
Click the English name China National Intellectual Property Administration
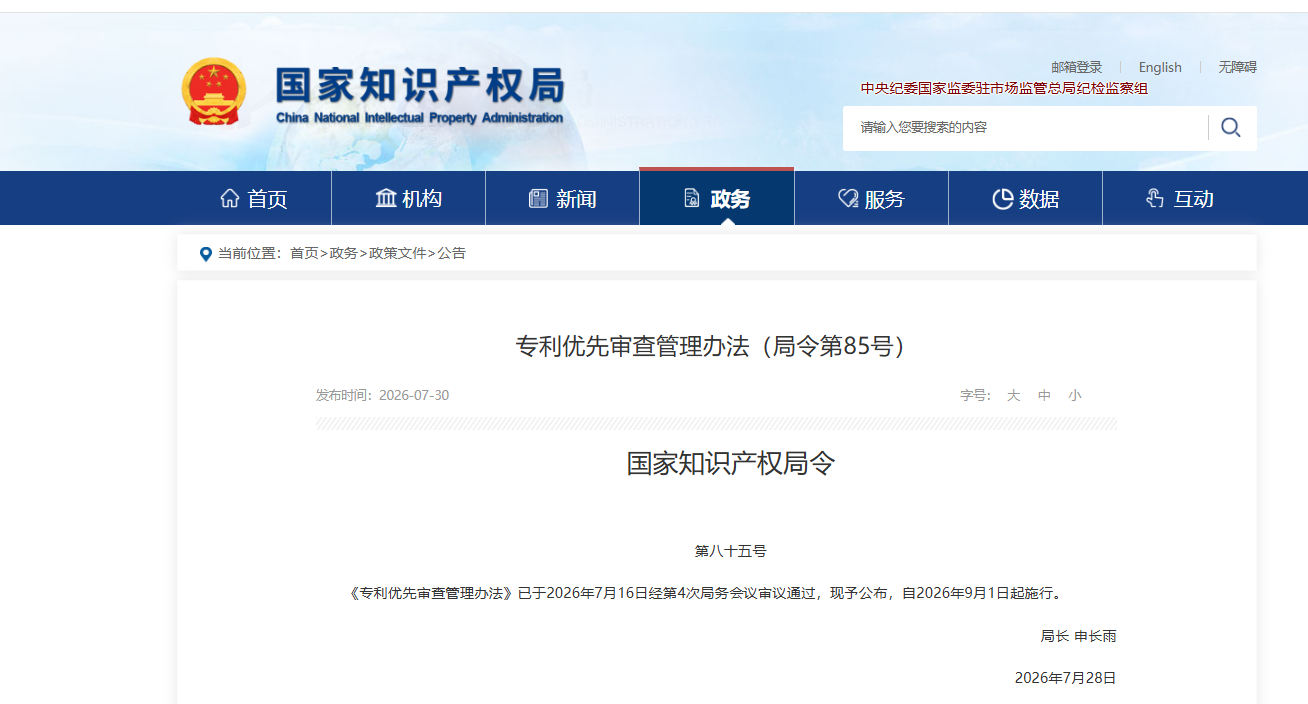(x=420, y=118)
